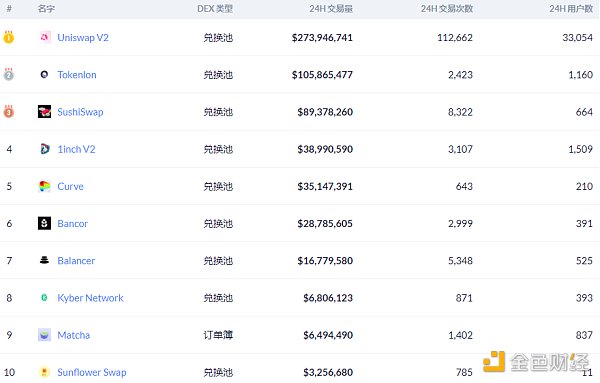Click the Uniswap V2 logo icon
This screenshot has width=600, height=383.
click(44, 37)
